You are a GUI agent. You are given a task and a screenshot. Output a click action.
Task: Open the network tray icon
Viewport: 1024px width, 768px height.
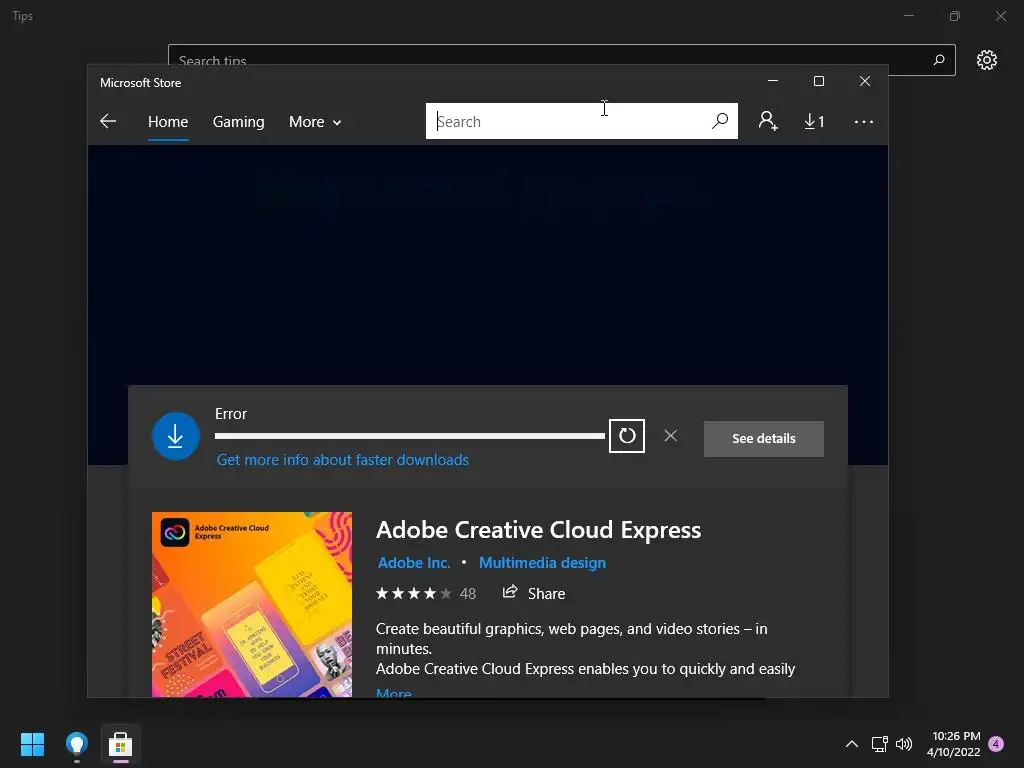879,743
